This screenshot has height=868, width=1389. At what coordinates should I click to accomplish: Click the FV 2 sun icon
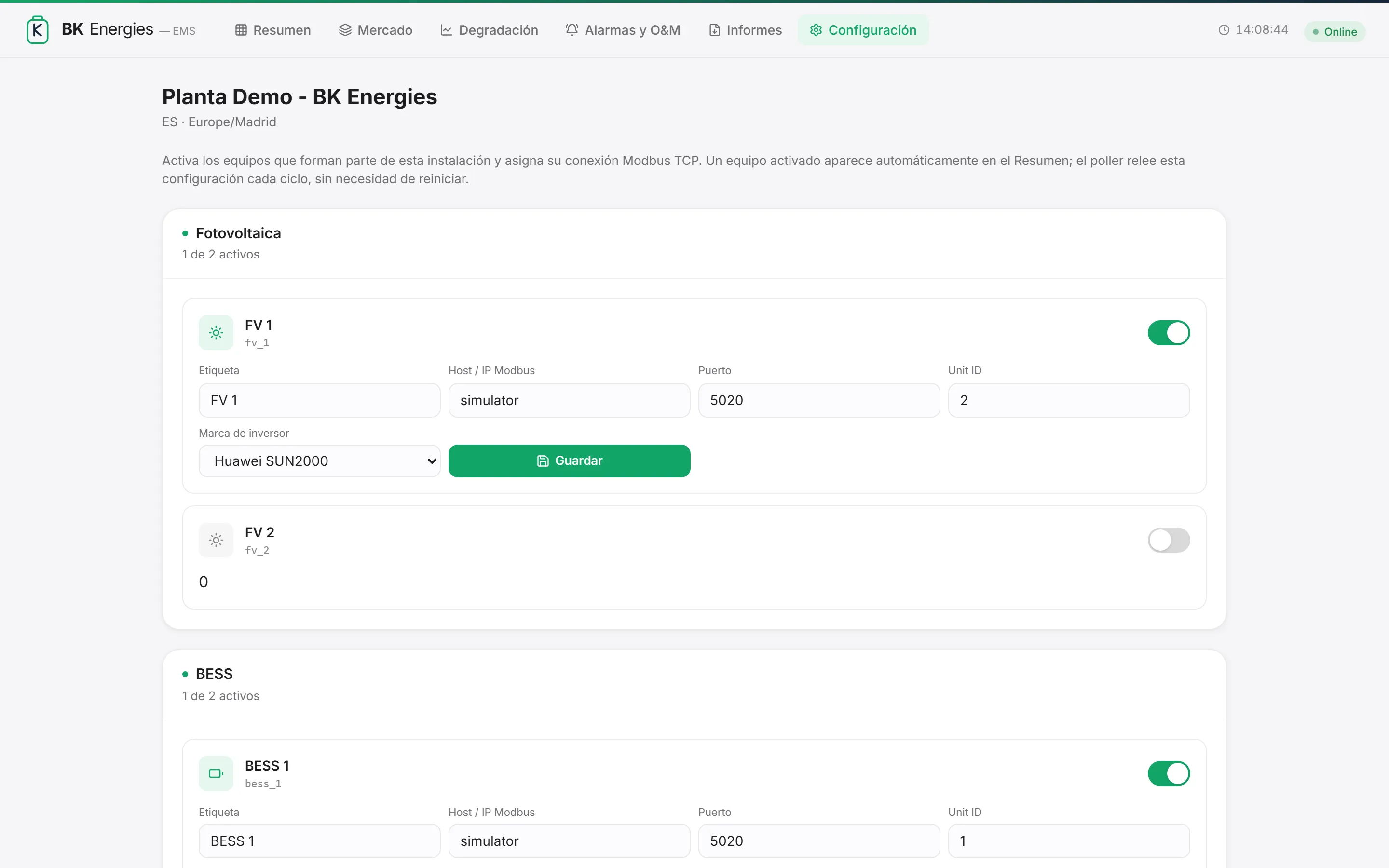pyautogui.click(x=216, y=540)
